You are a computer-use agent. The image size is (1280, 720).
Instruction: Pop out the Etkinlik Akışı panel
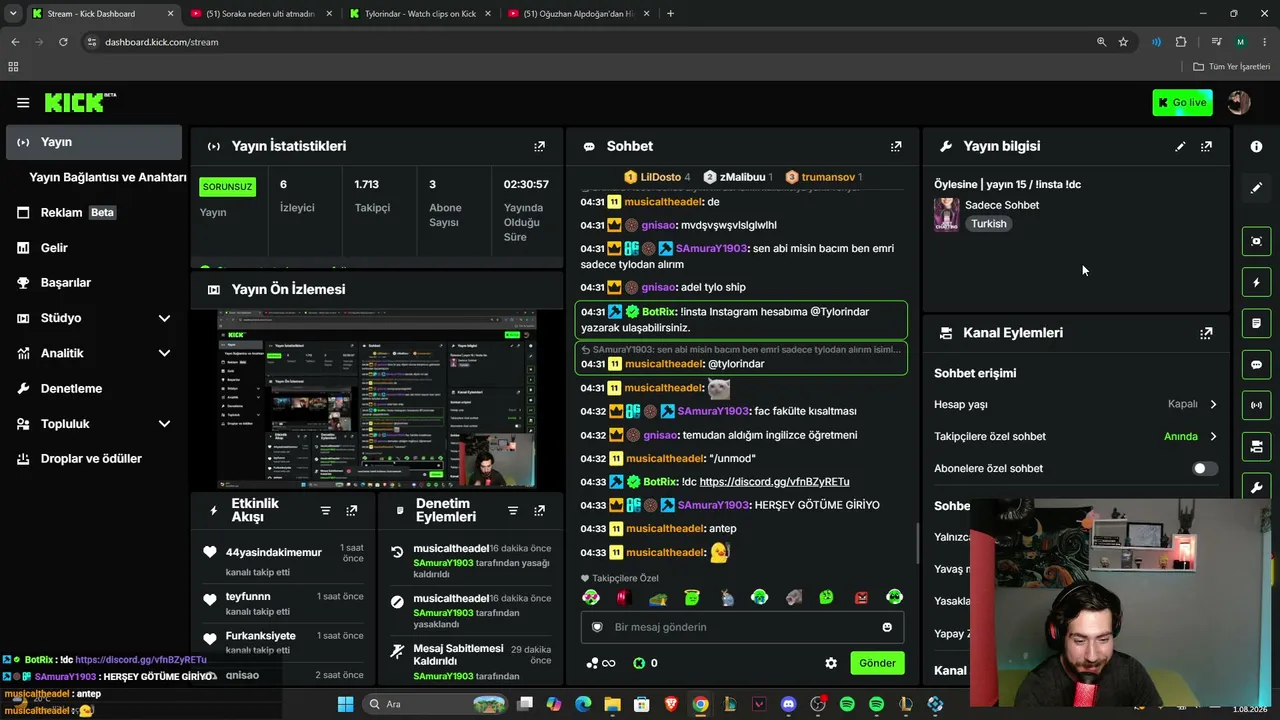pyautogui.click(x=352, y=511)
